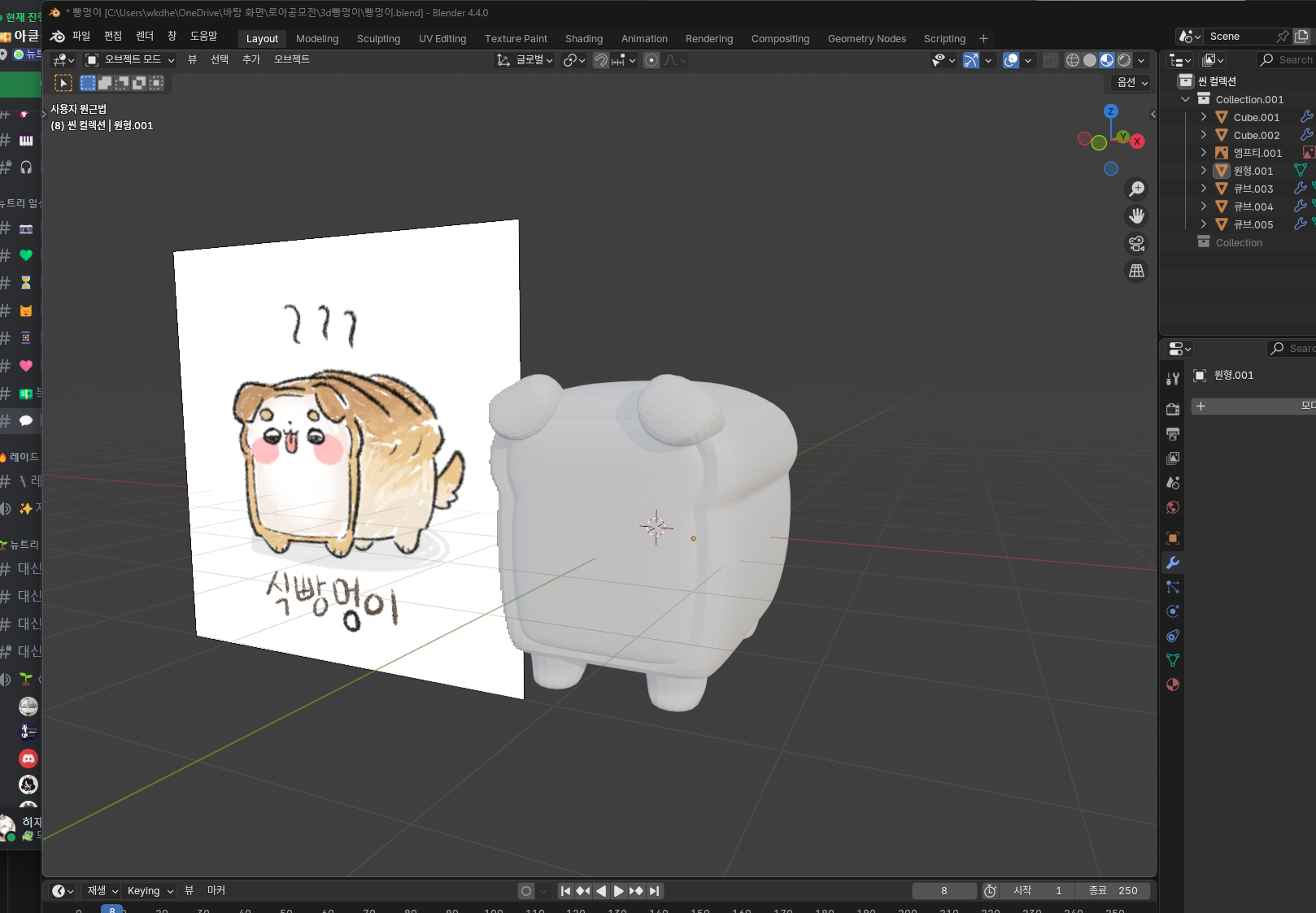Choose the intersect selection mode icon
The height and width of the screenshot is (913, 1316).
point(156,83)
